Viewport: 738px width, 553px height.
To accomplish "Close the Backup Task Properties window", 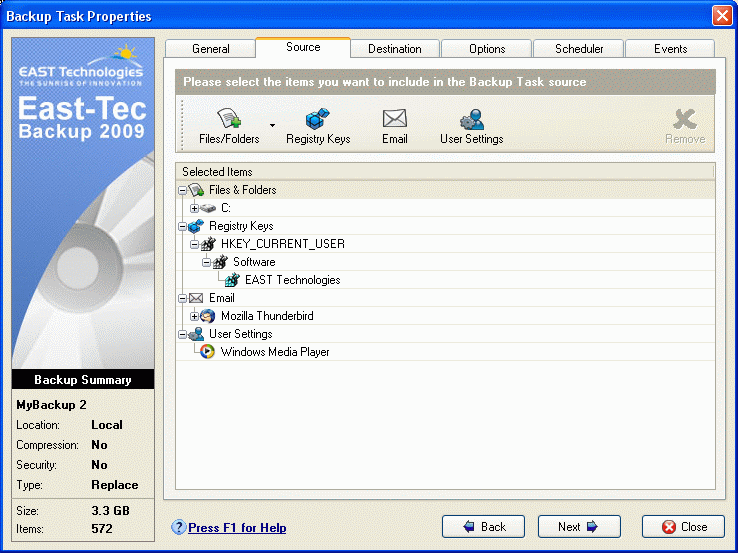I will [722, 16].
